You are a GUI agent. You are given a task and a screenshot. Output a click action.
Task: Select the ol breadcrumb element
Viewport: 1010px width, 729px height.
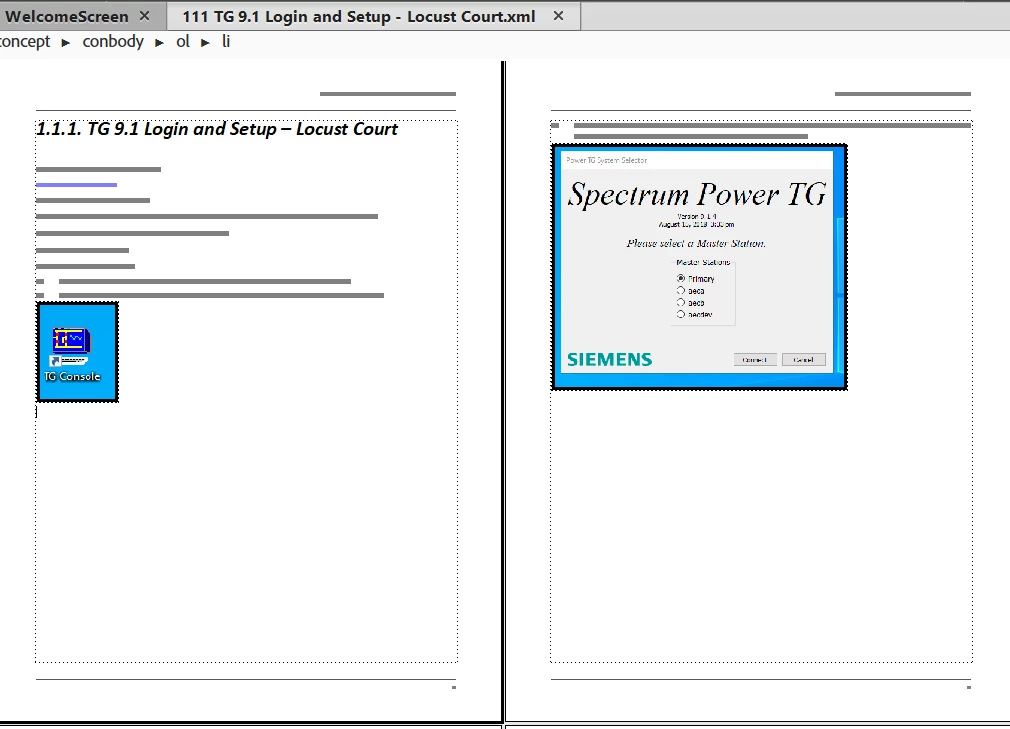coord(183,42)
